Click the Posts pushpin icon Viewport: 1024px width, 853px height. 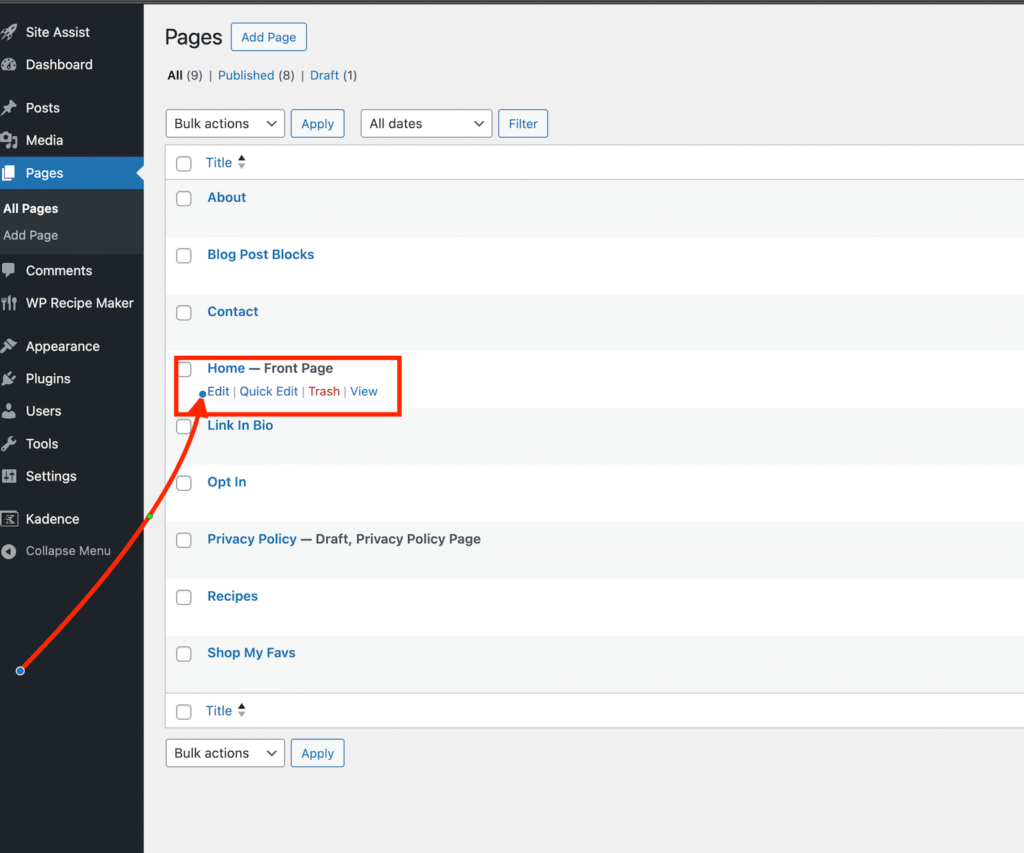point(9,108)
